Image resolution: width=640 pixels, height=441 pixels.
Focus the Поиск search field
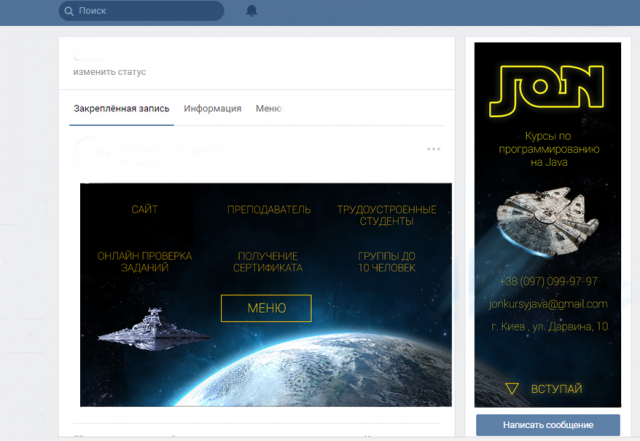click(x=141, y=11)
